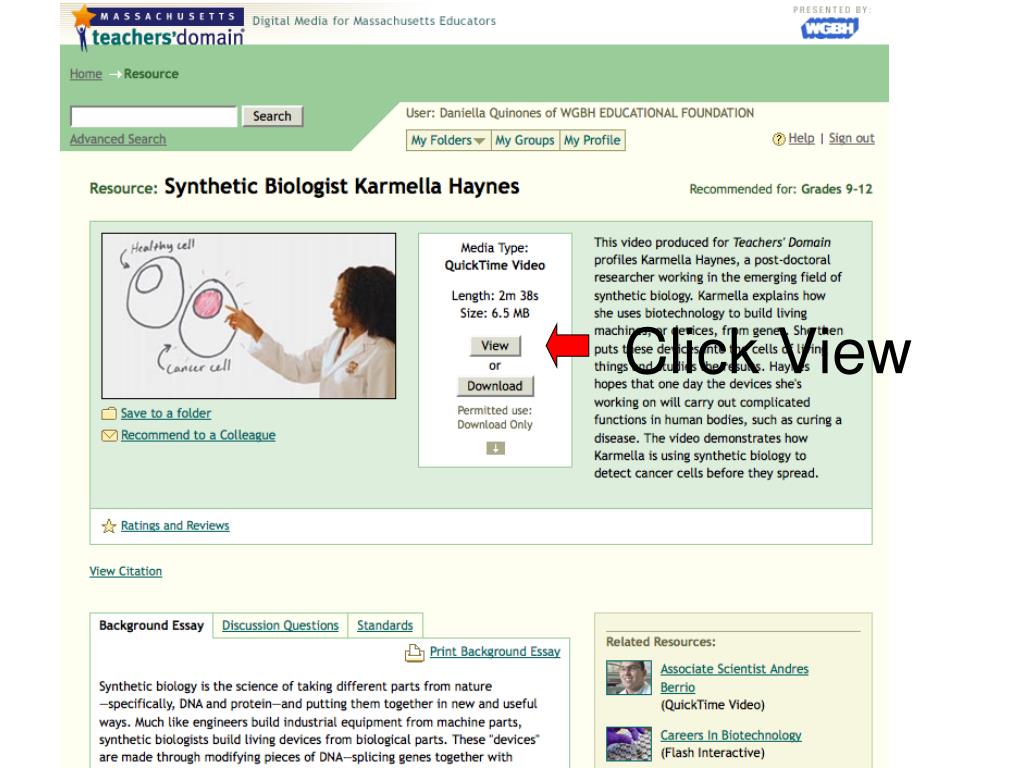Click the Help question mark icon

pyautogui.click(x=778, y=139)
